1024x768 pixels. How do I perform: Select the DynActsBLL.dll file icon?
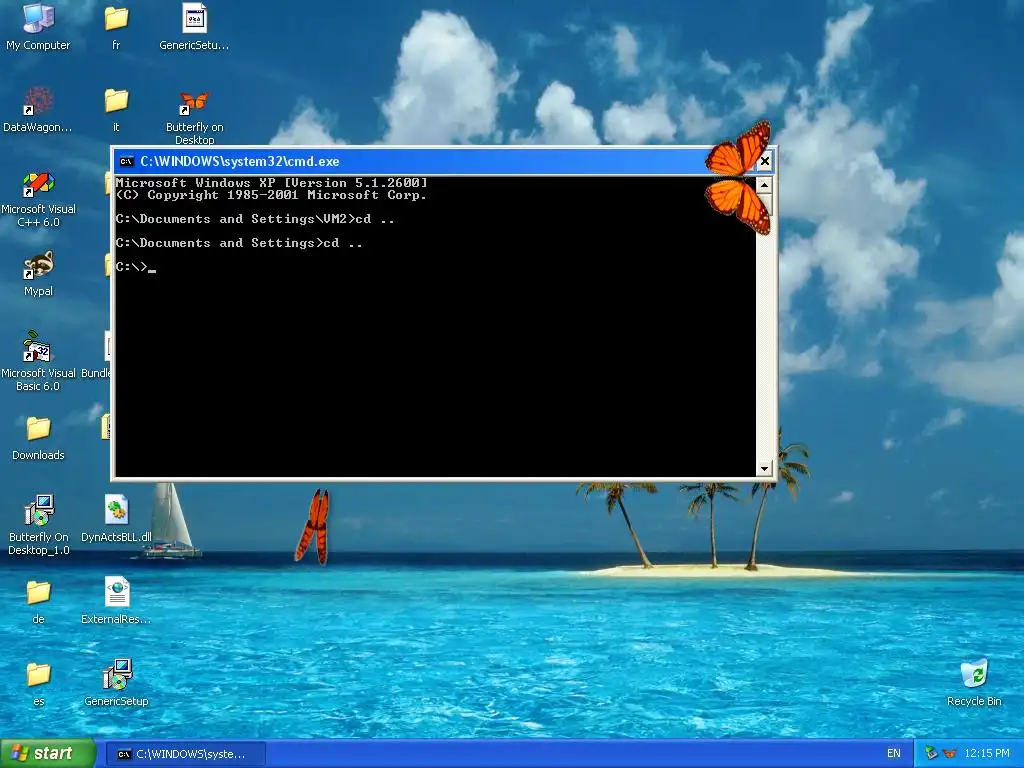[x=116, y=519]
